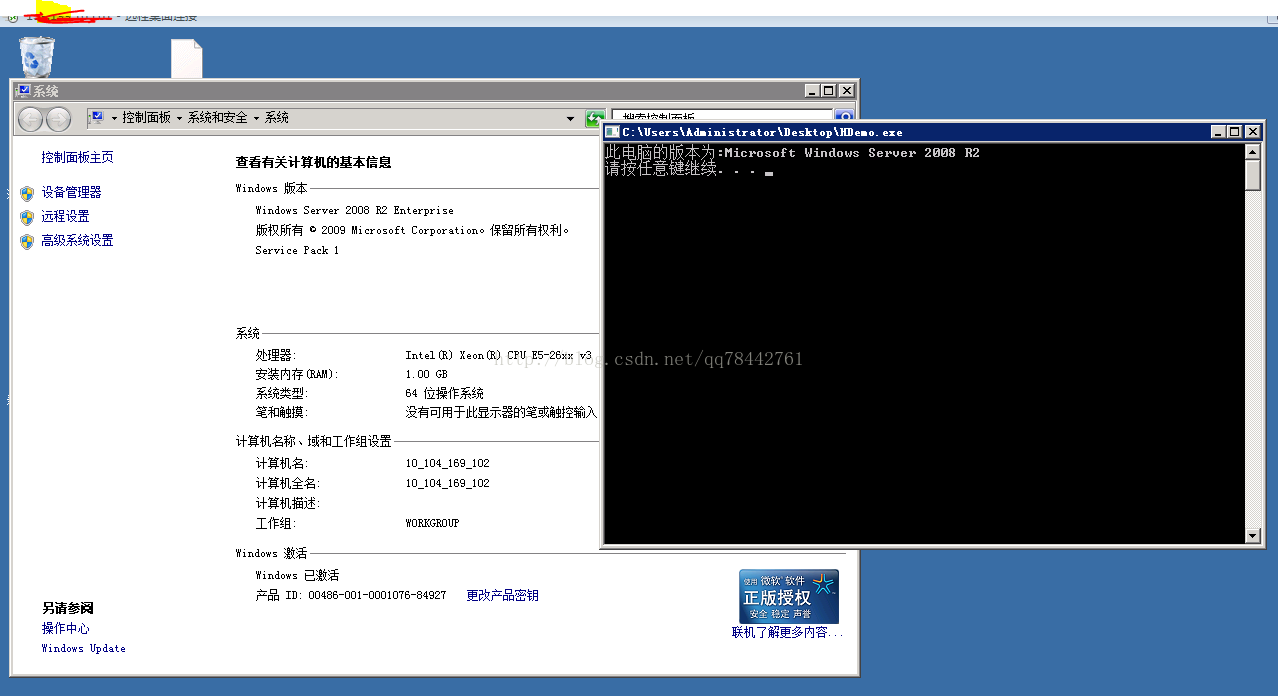
Task: Open the Recycle Bin desktop icon
Action: (37, 56)
